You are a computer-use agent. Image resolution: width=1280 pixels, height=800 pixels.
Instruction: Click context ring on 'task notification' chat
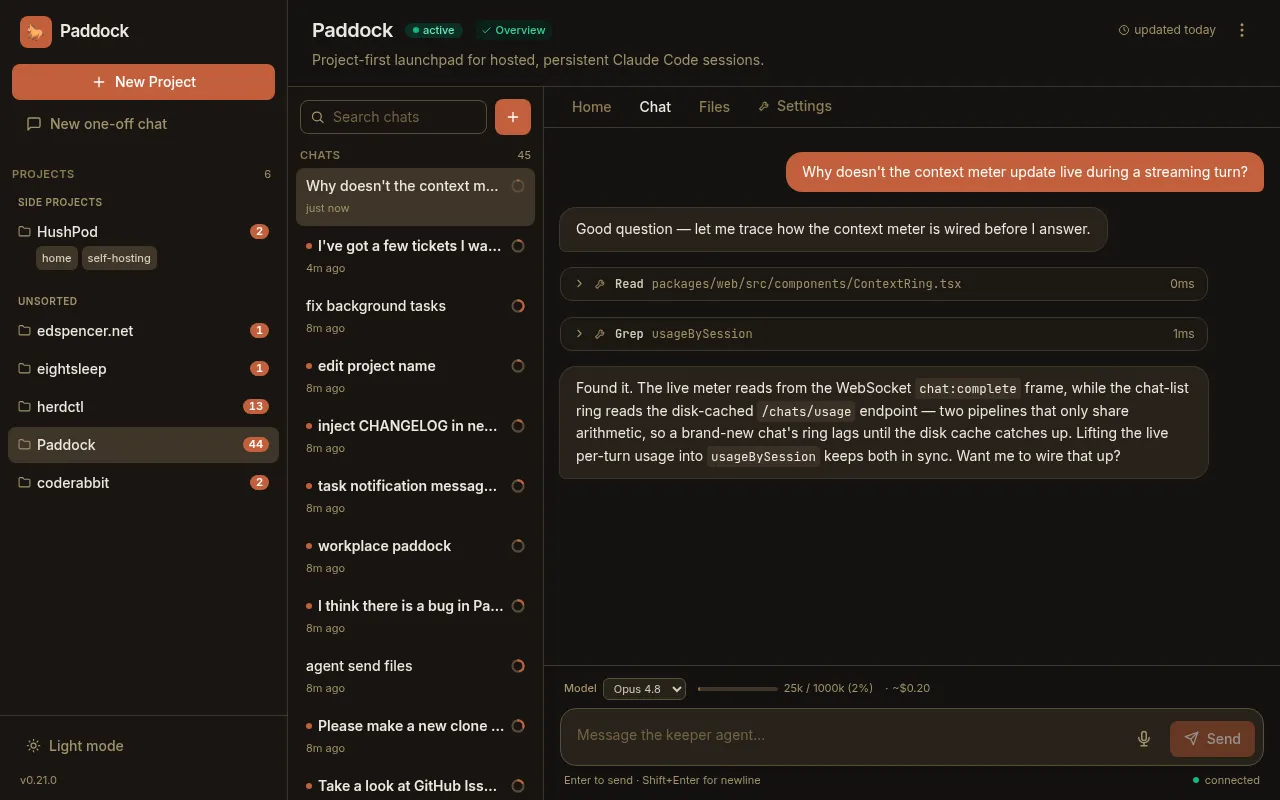[x=518, y=486]
